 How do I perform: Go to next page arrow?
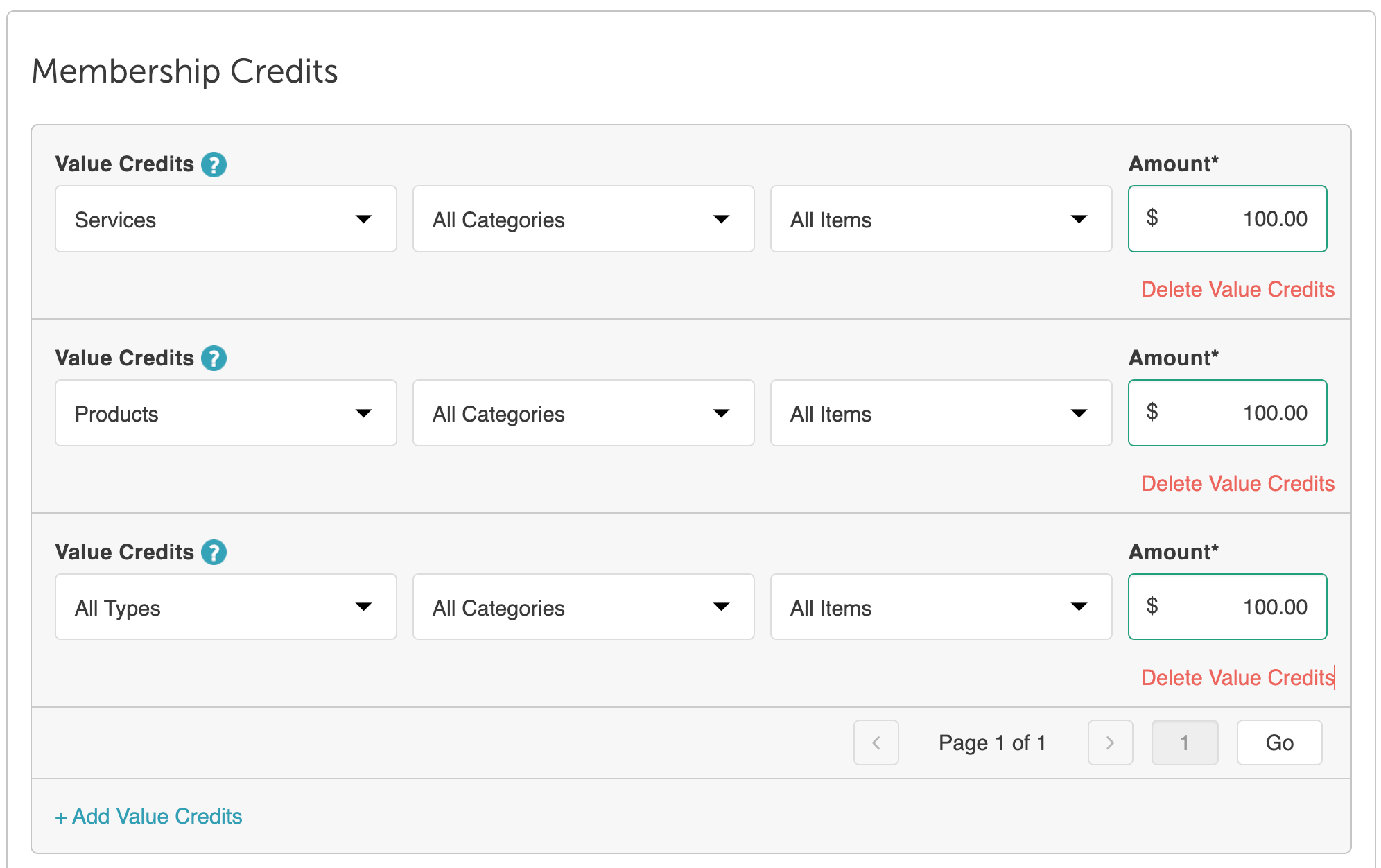(x=1110, y=743)
